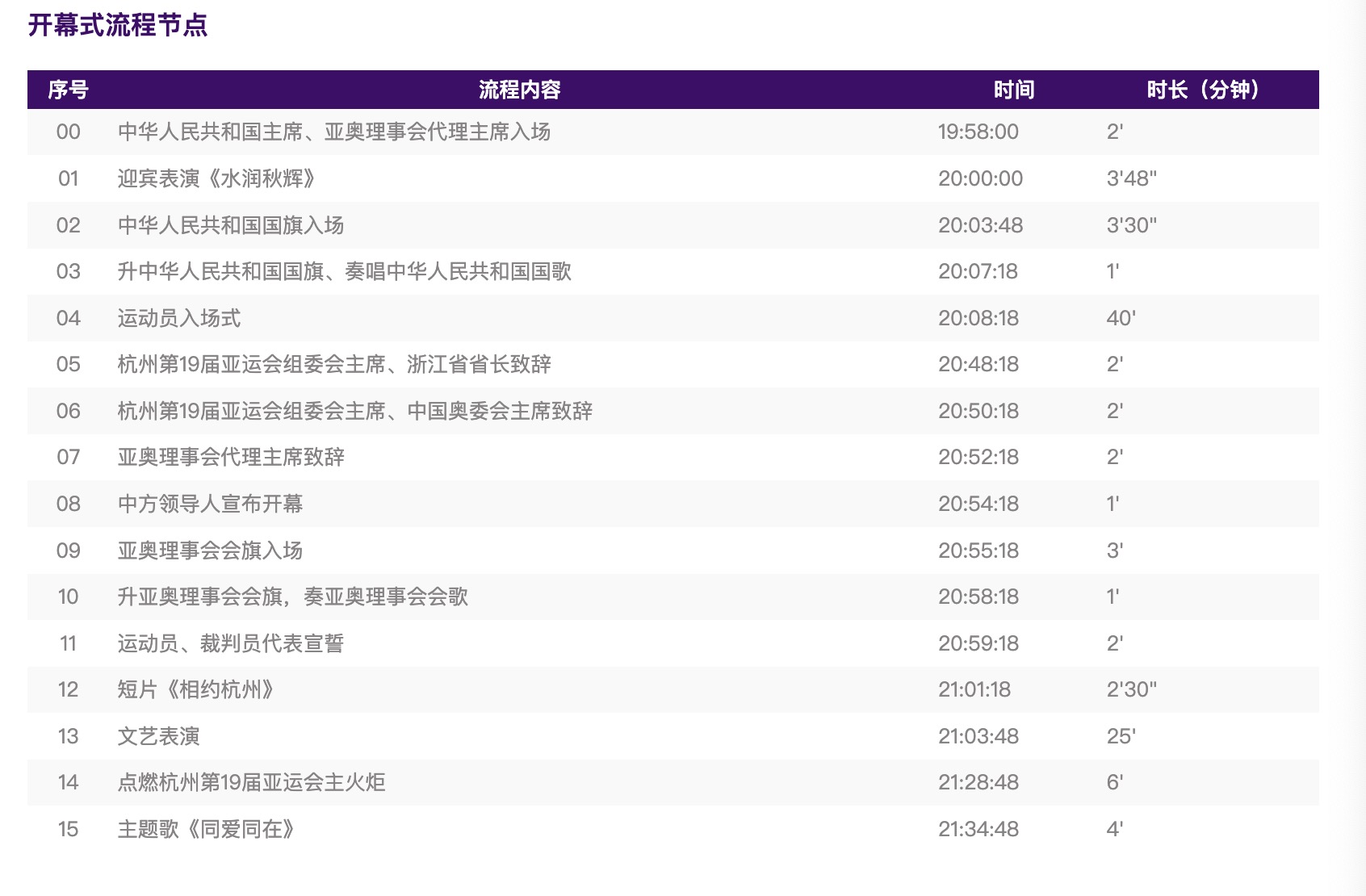Click the time 20:07:18
Screen dimensions: 1366x896
click(978, 271)
